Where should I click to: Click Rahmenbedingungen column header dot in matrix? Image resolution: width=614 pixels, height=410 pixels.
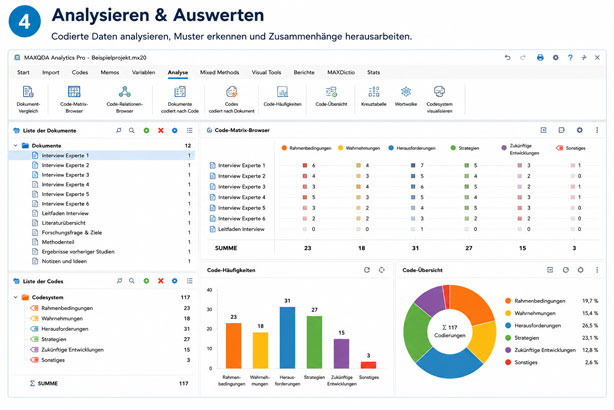[284, 148]
